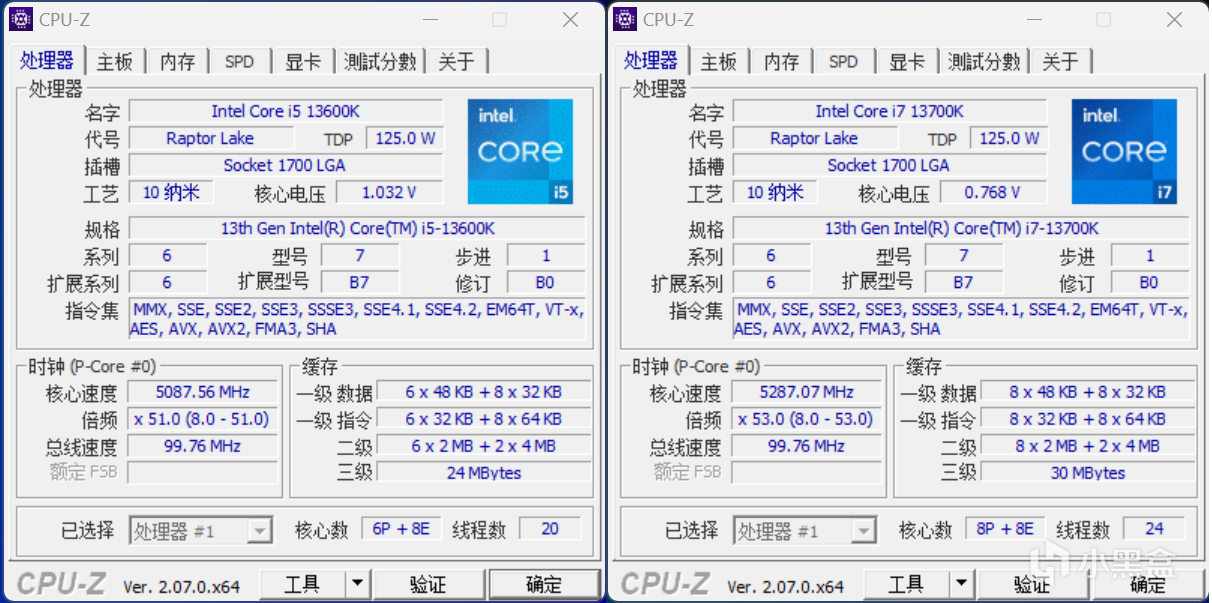1212x603 pixels.
Task: Click L2 value 6 x 2 MB + 2 x 4 MB
Action: 484,446
